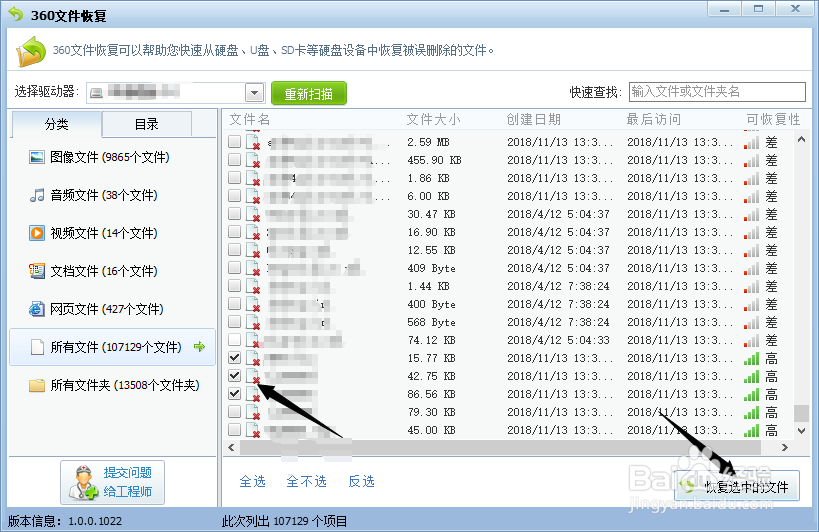Click the 反选 link
Screen dimensions: 819x532
[361, 481]
